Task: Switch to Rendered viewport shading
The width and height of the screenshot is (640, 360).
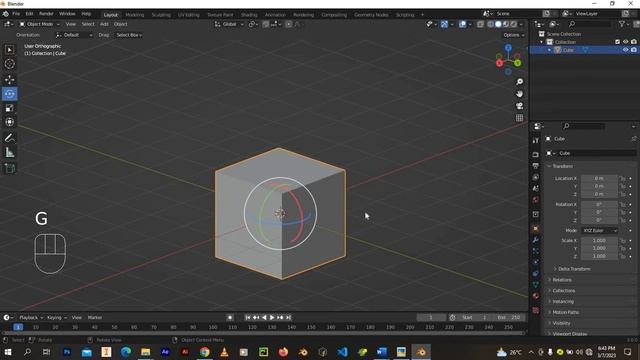Action: pyautogui.click(x=513, y=24)
